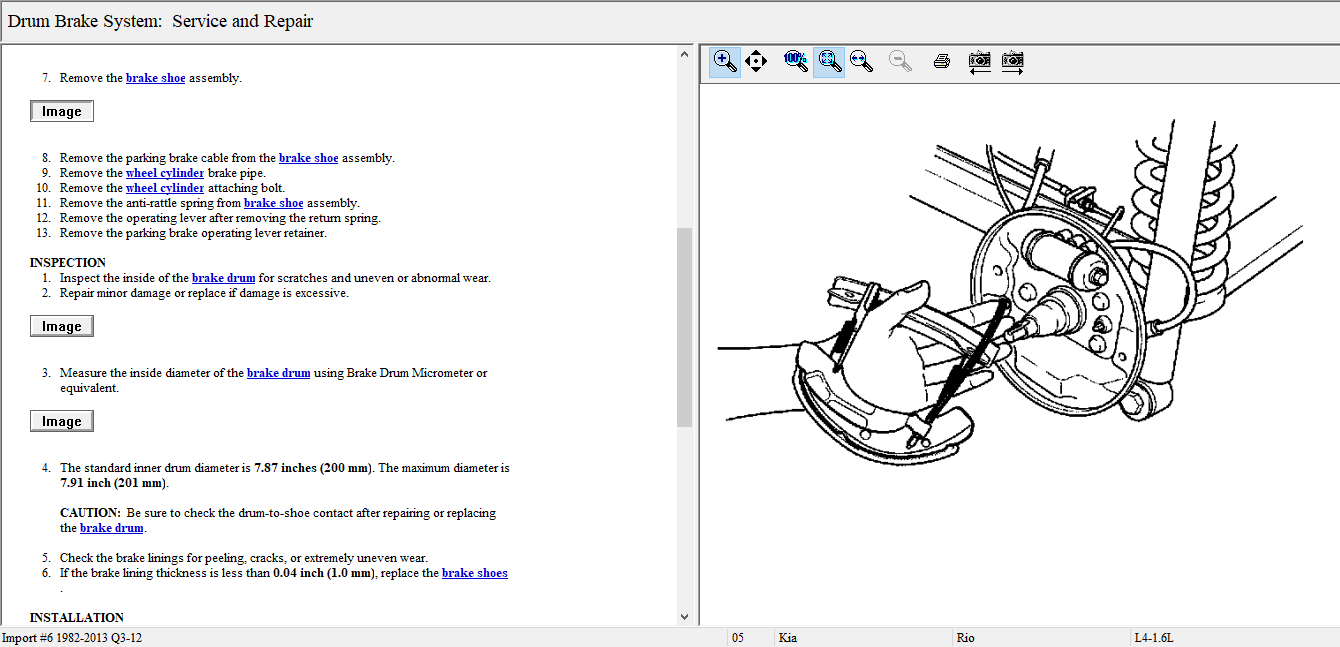The width and height of the screenshot is (1340, 647).
Task: Open Image button below step 7
Action: click(62, 112)
